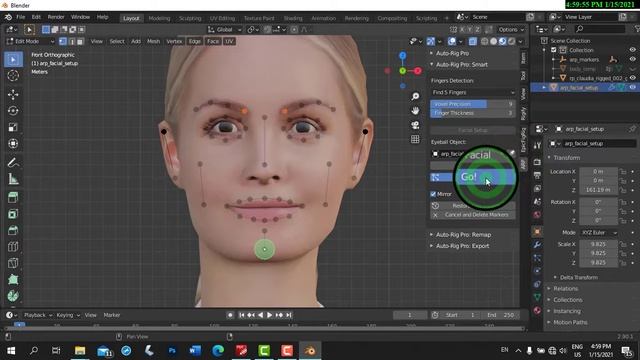Image resolution: width=640 pixels, height=360 pixels.
Task: Collapse the Auto-Rig Pro: Smart panel
Action: [x=461, y=64]
